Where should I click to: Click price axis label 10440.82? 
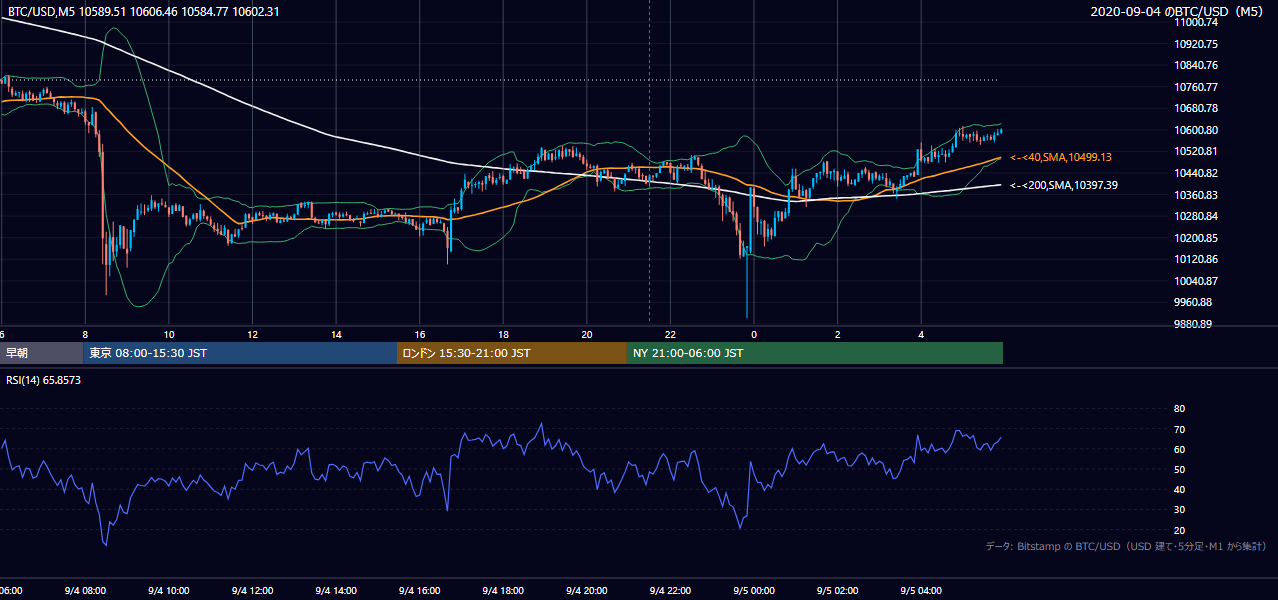pyautogui.click(x=1196, y=173)
